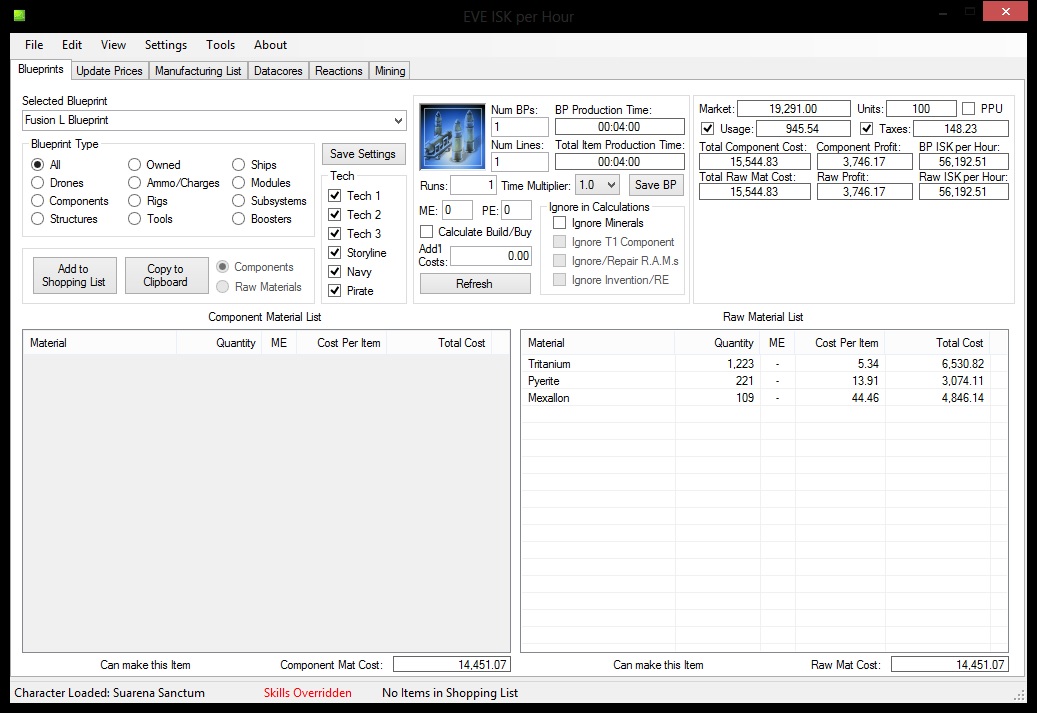1037x713 pixels.
Task: Select the Boosters blueprint type
Action: 238,219
